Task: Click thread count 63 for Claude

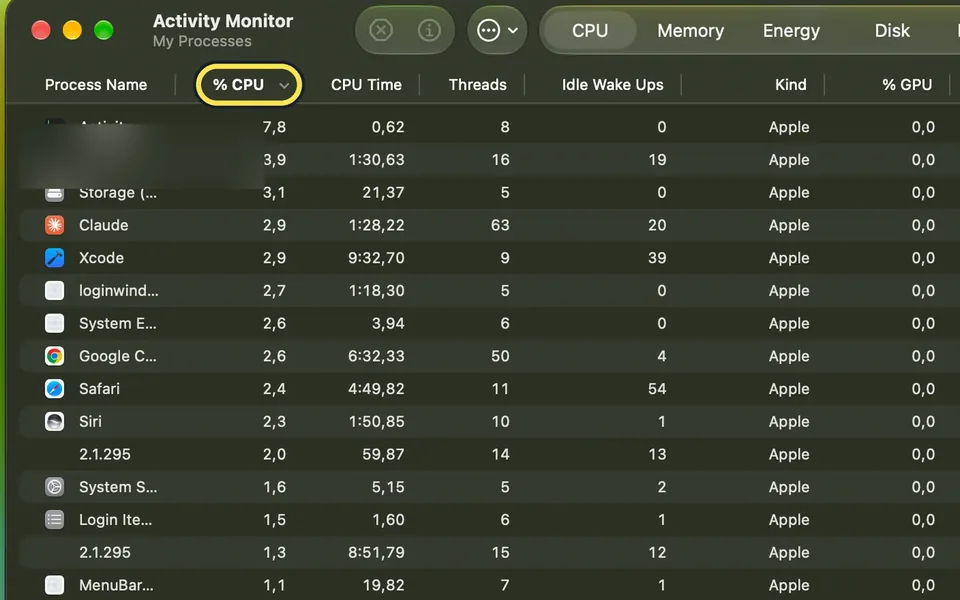Action: (x=500, y=225)
